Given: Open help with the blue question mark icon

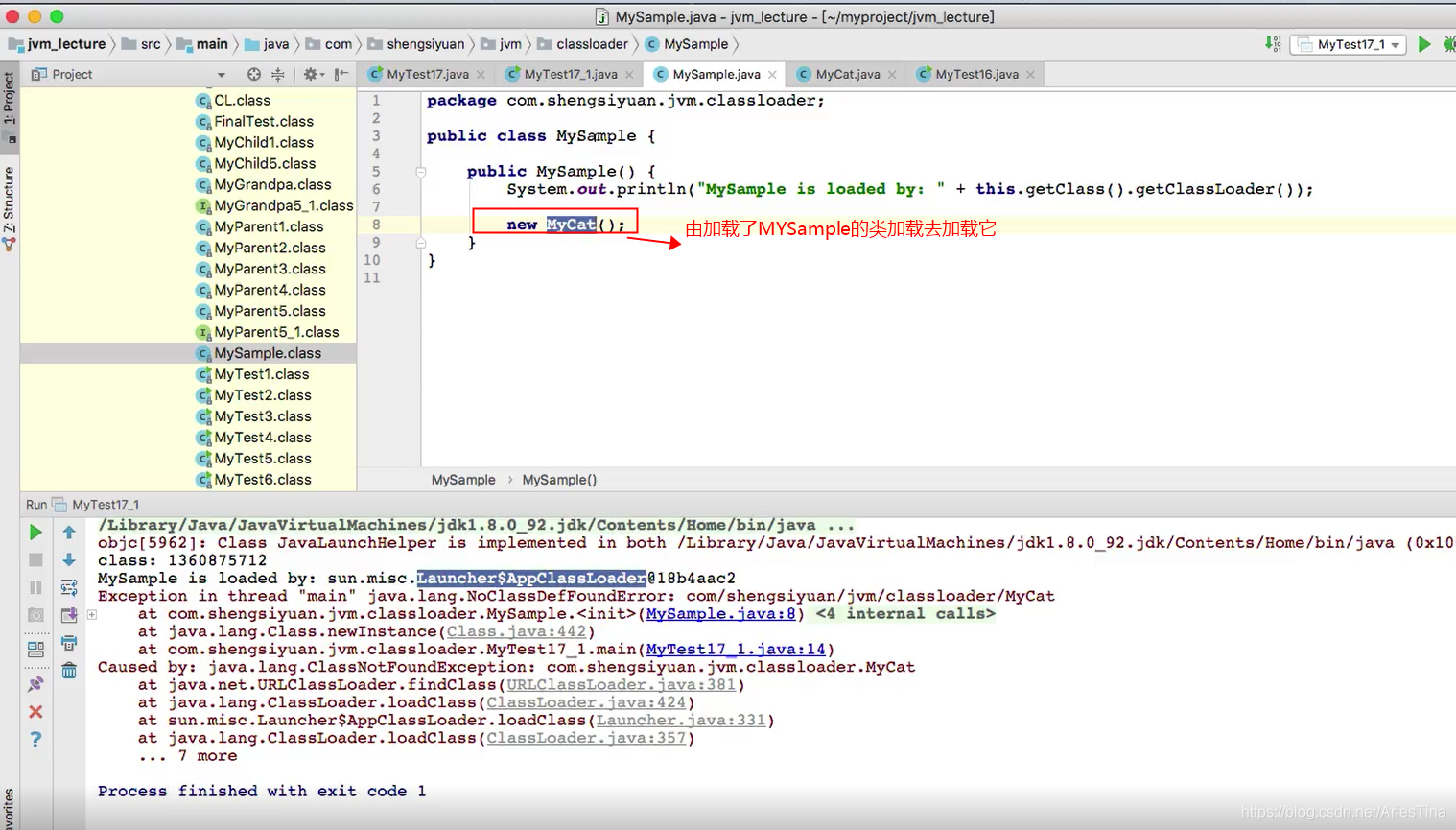Looking at the screenshot, I should pos(35,740).
